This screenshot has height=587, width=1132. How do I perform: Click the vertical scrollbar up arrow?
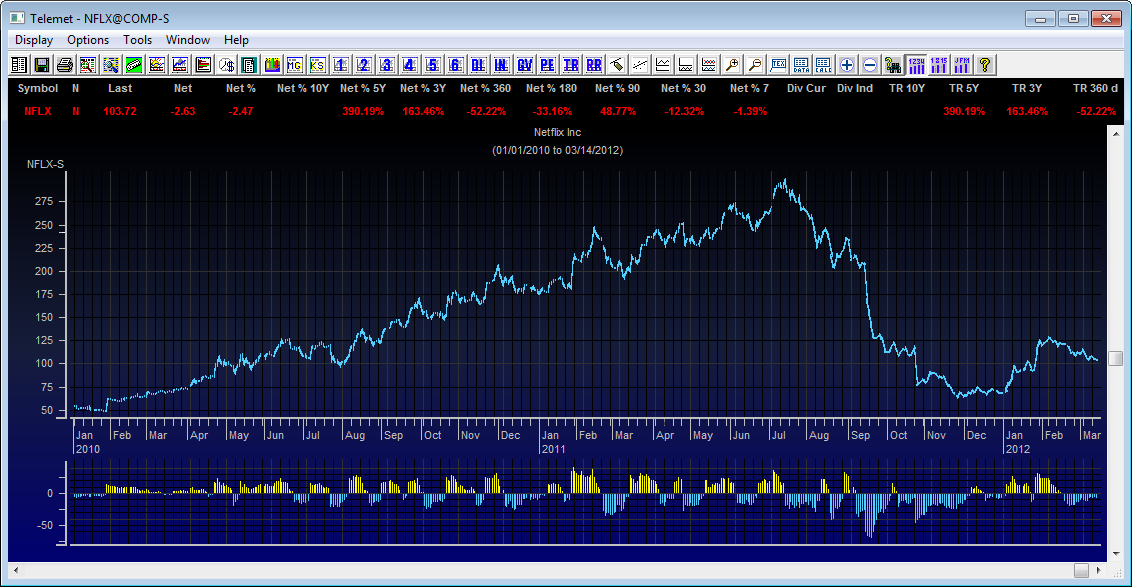click(x=1115, y=134)
